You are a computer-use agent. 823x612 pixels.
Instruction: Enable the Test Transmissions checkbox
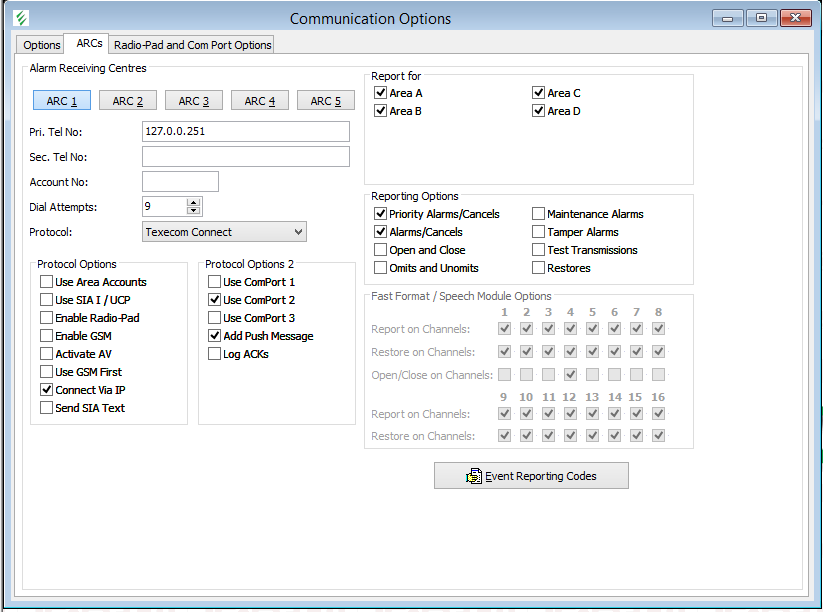[x=539, y=250]
